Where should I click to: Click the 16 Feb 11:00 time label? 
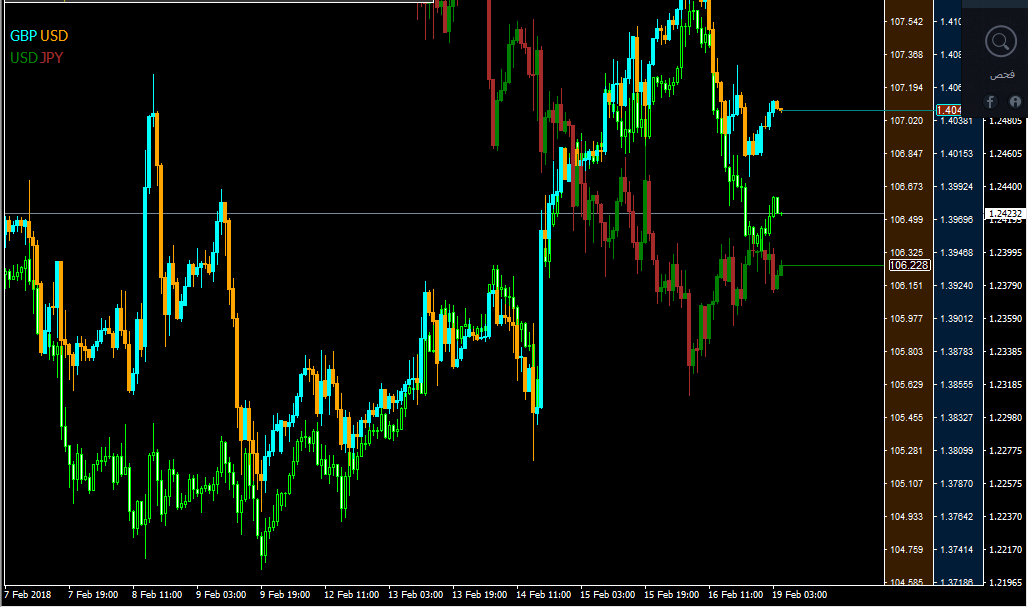[x=736, y=595]
